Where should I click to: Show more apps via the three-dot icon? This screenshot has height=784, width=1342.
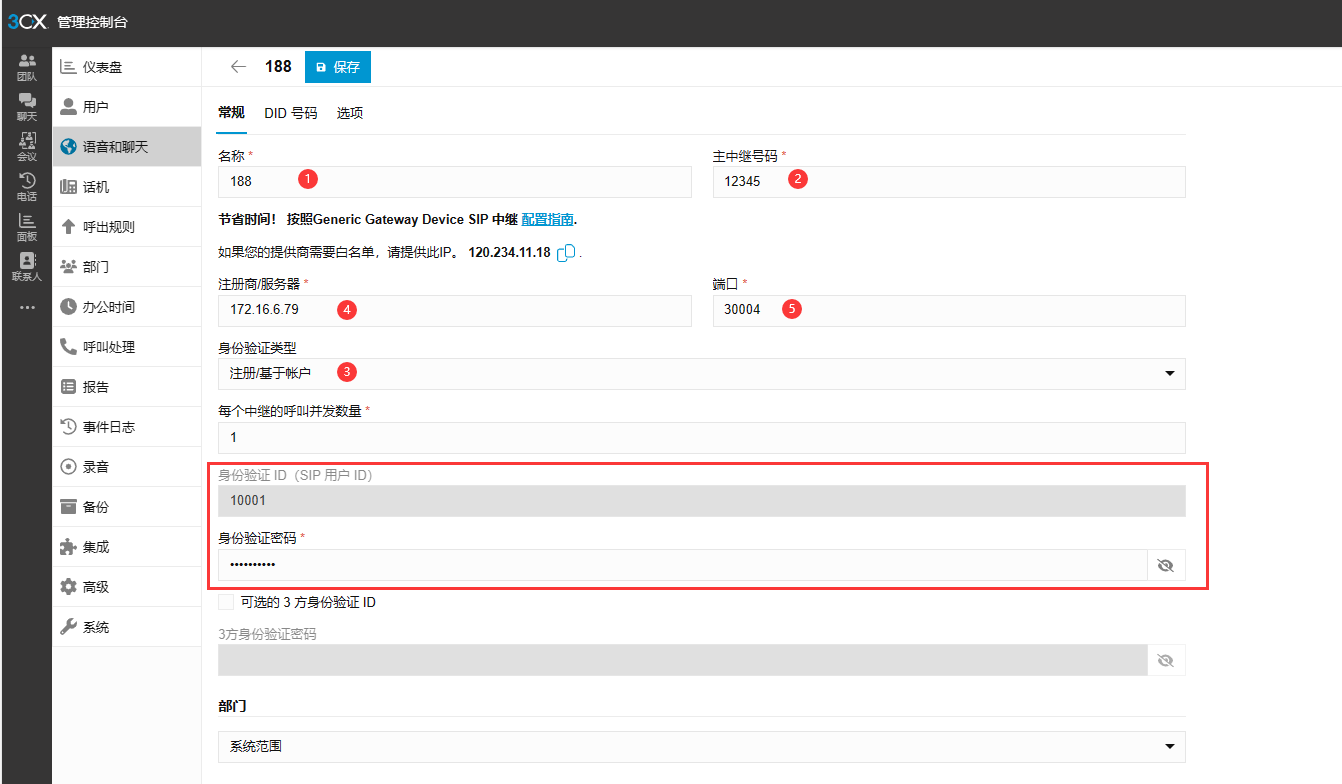pyautogui.click(x=27, y=307)
